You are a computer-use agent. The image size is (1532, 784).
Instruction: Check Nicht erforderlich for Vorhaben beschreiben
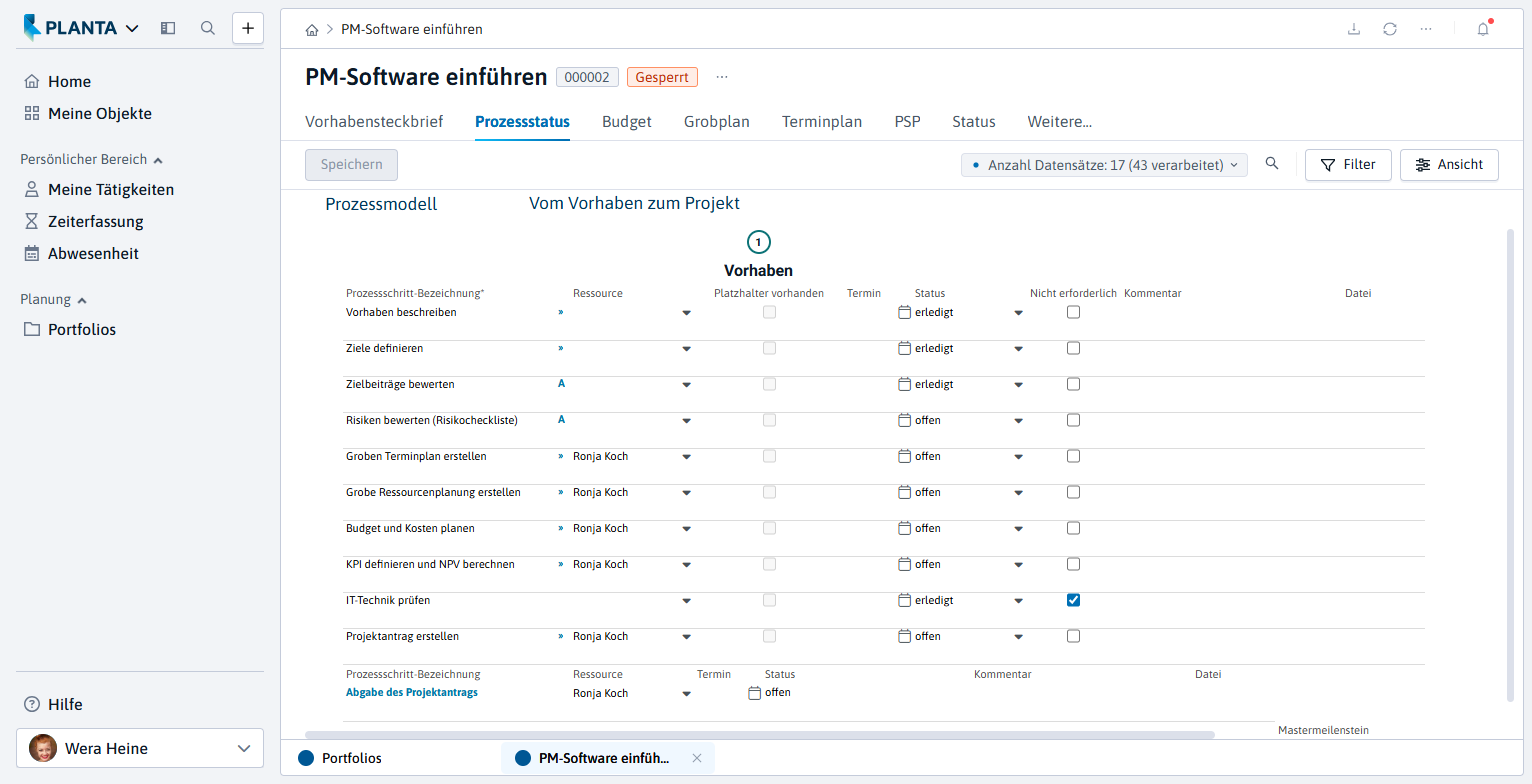pos(1073,312)
